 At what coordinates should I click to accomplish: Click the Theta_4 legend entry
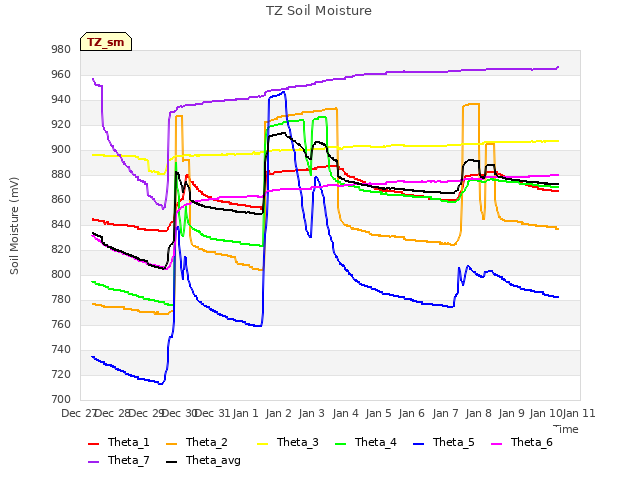(366, 442)
